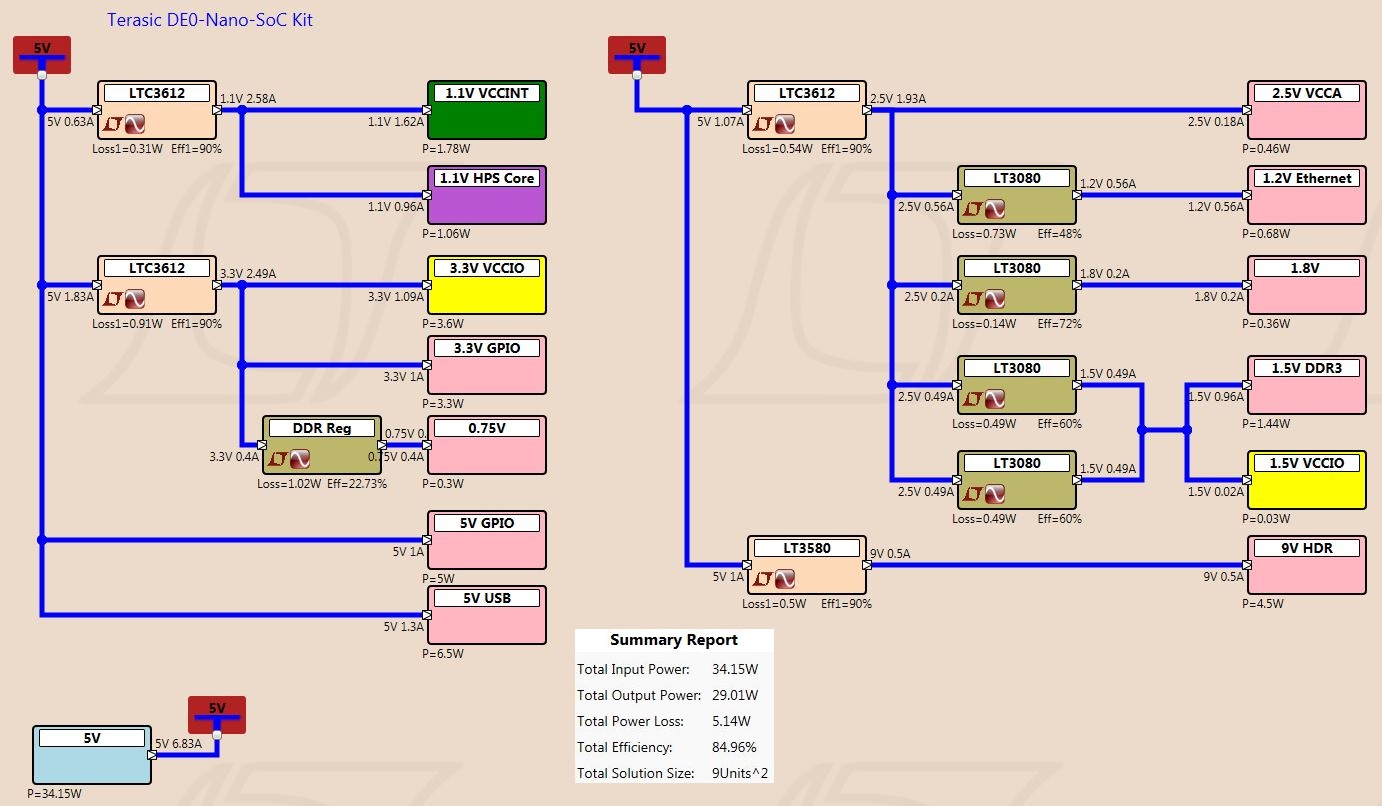The height and width of the screenshot is (806, 1382).
Task: Click LT logo of LT3080 feeding the 1.8V load
Action: click(x=972, y=299)
